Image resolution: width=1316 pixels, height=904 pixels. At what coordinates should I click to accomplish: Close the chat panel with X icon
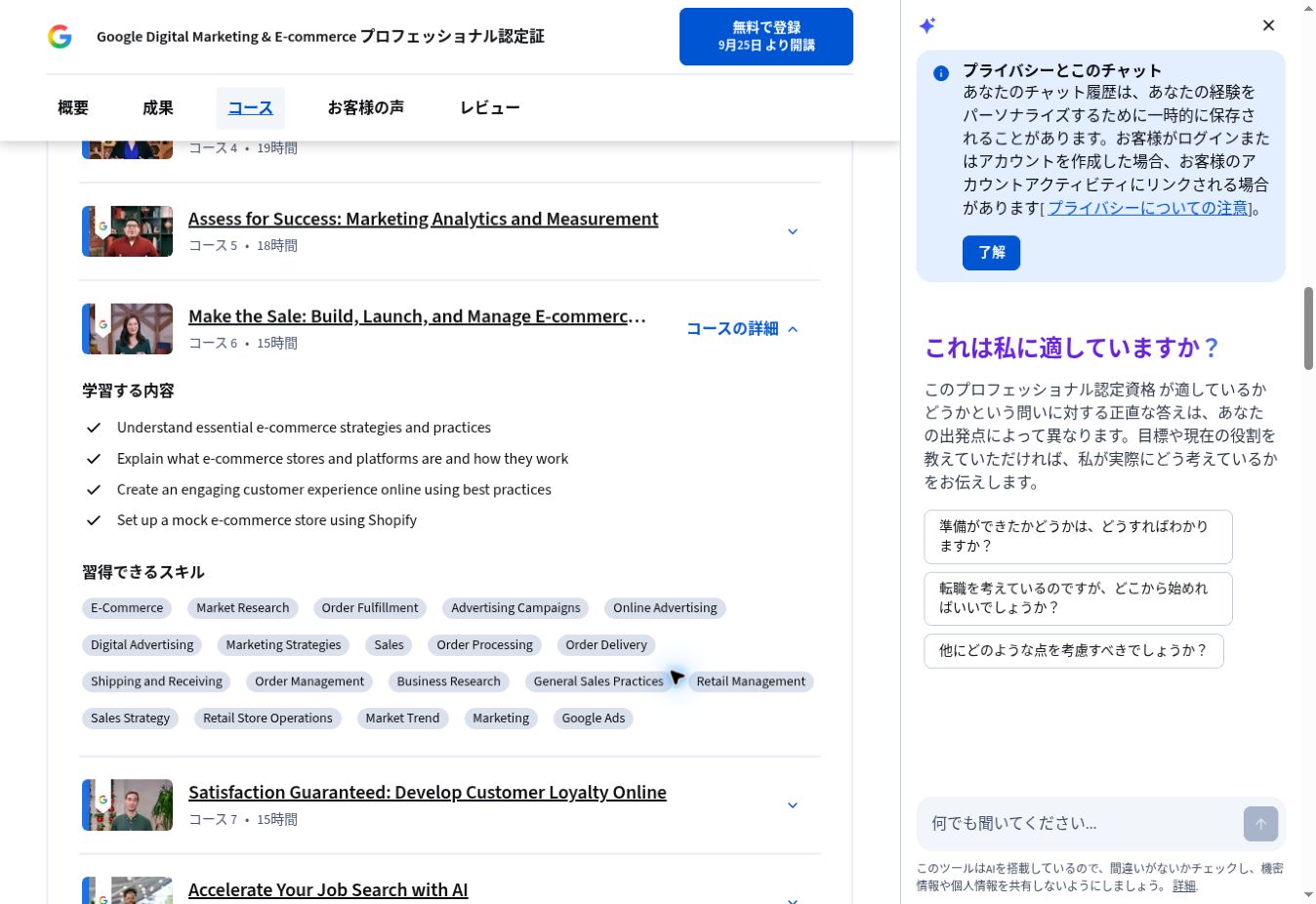pos(1268,25)
